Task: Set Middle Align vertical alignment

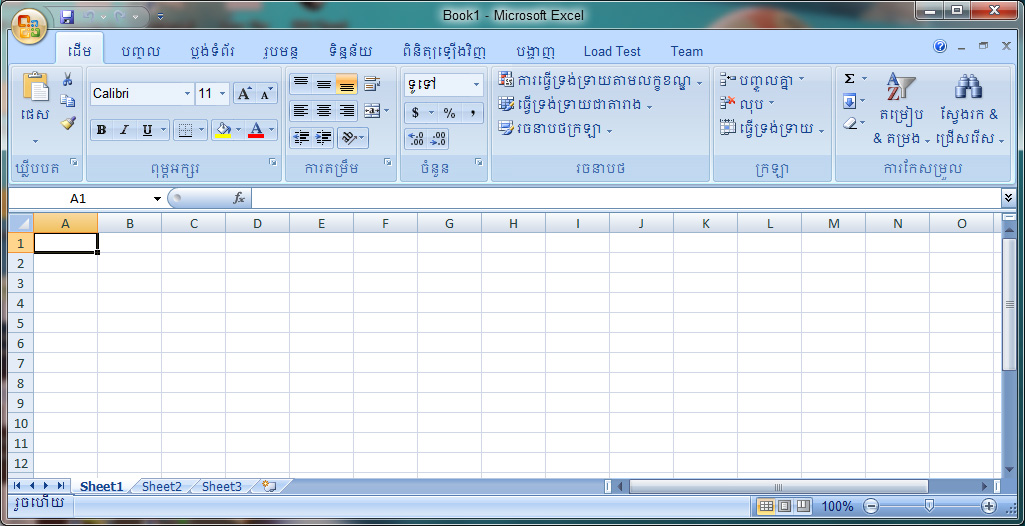Action: point(324,84)
